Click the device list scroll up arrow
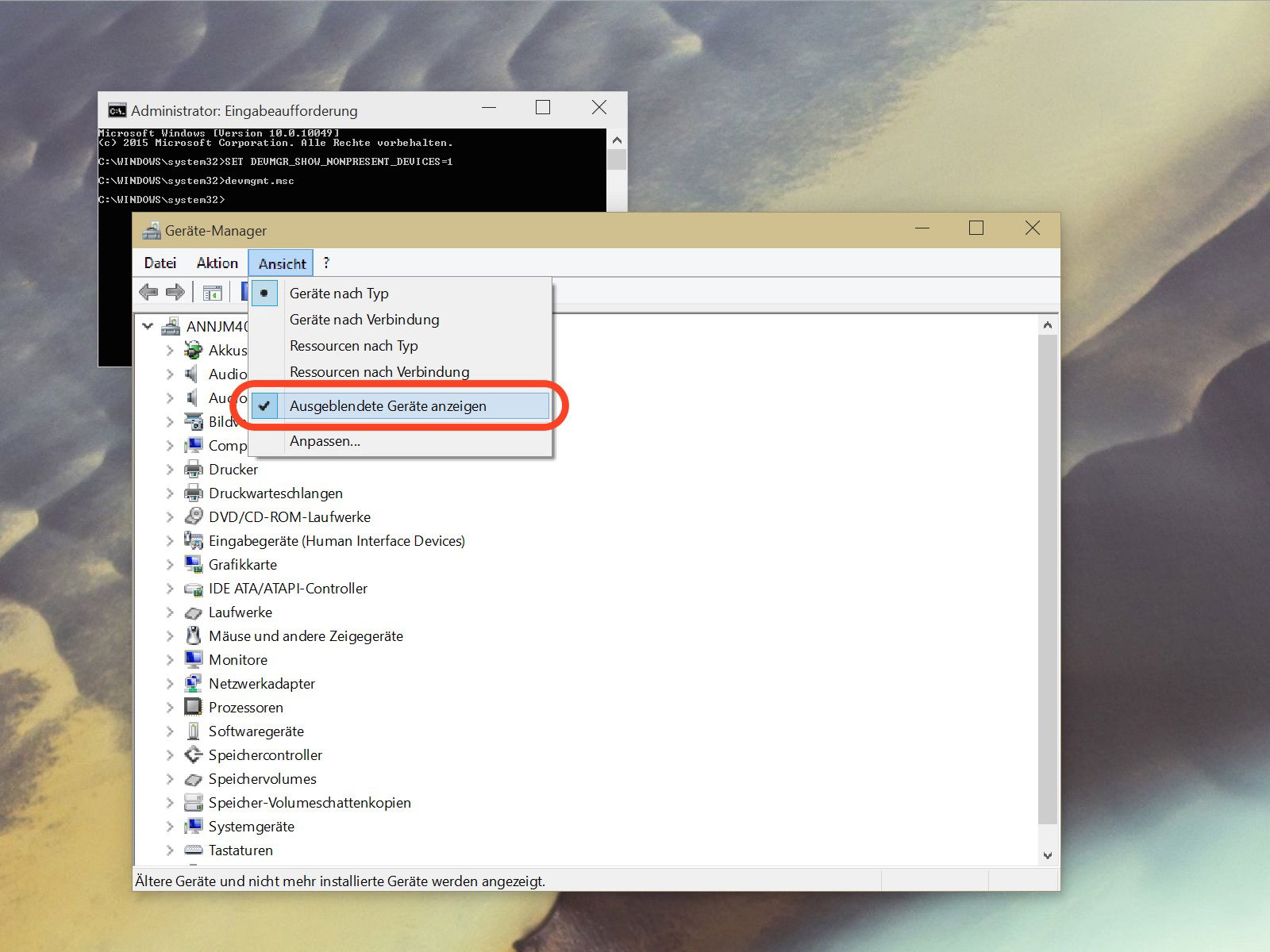The width and height of the screenshot is (1270, 952). 1048,324
